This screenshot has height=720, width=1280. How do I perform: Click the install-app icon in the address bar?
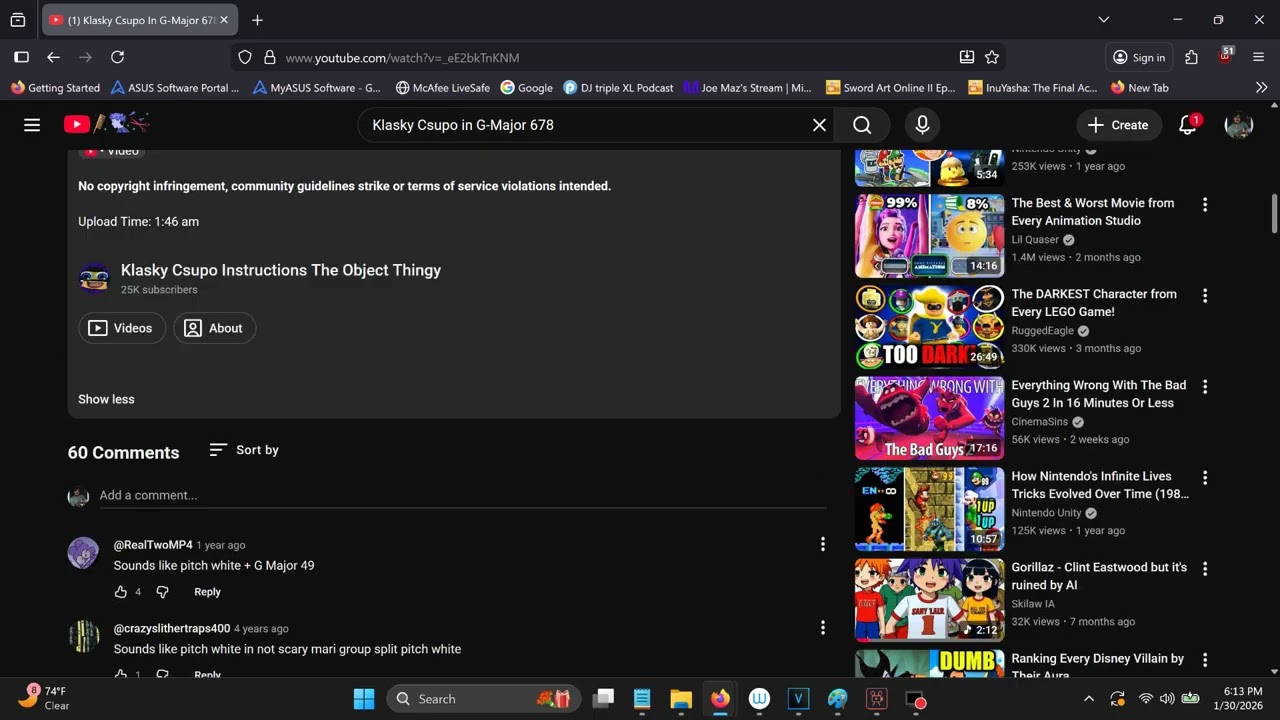click(967, 58)
